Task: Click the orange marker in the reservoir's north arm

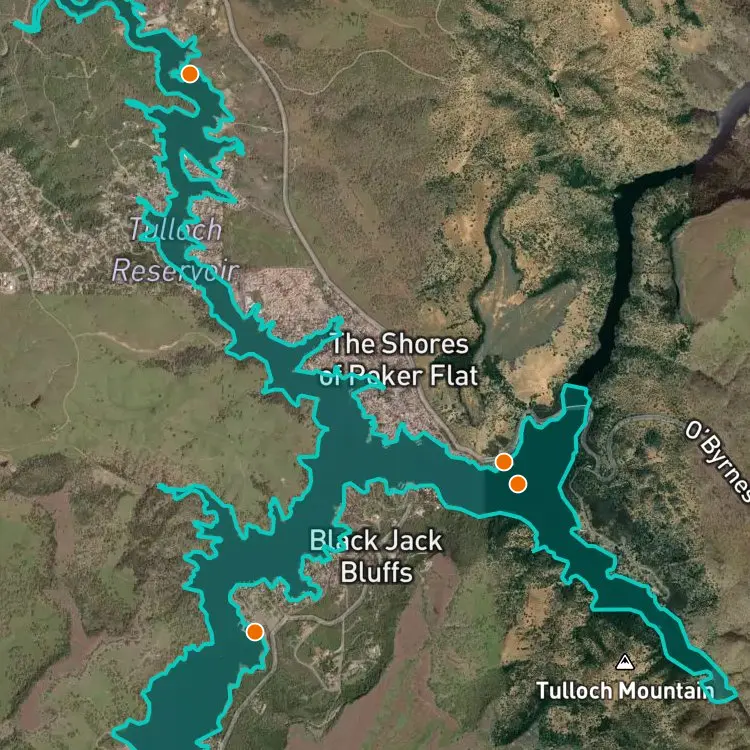Action: [190, 74]
